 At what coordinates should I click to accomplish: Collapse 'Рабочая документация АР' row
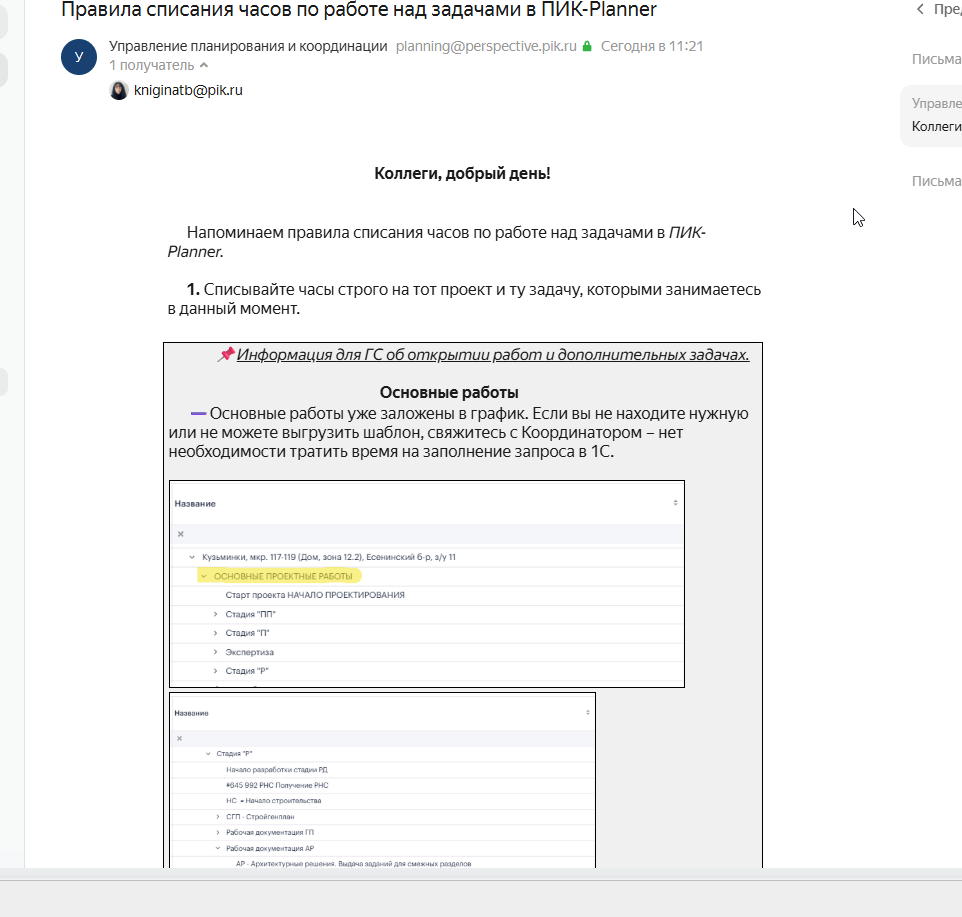218,848
